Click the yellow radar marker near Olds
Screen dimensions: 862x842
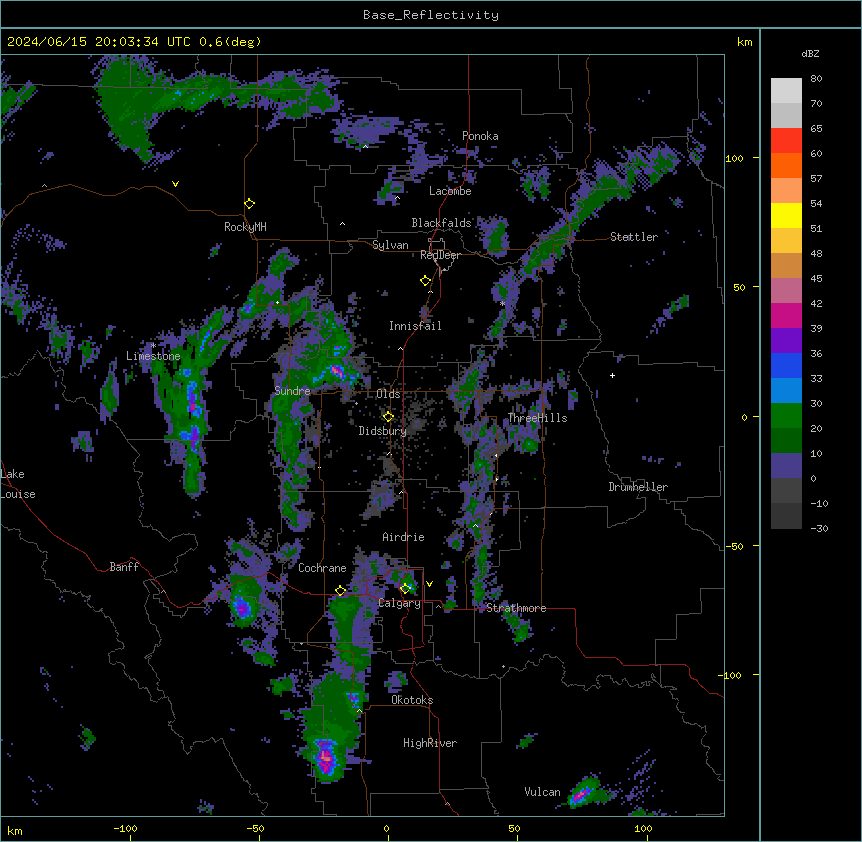(x=388, y=417)
